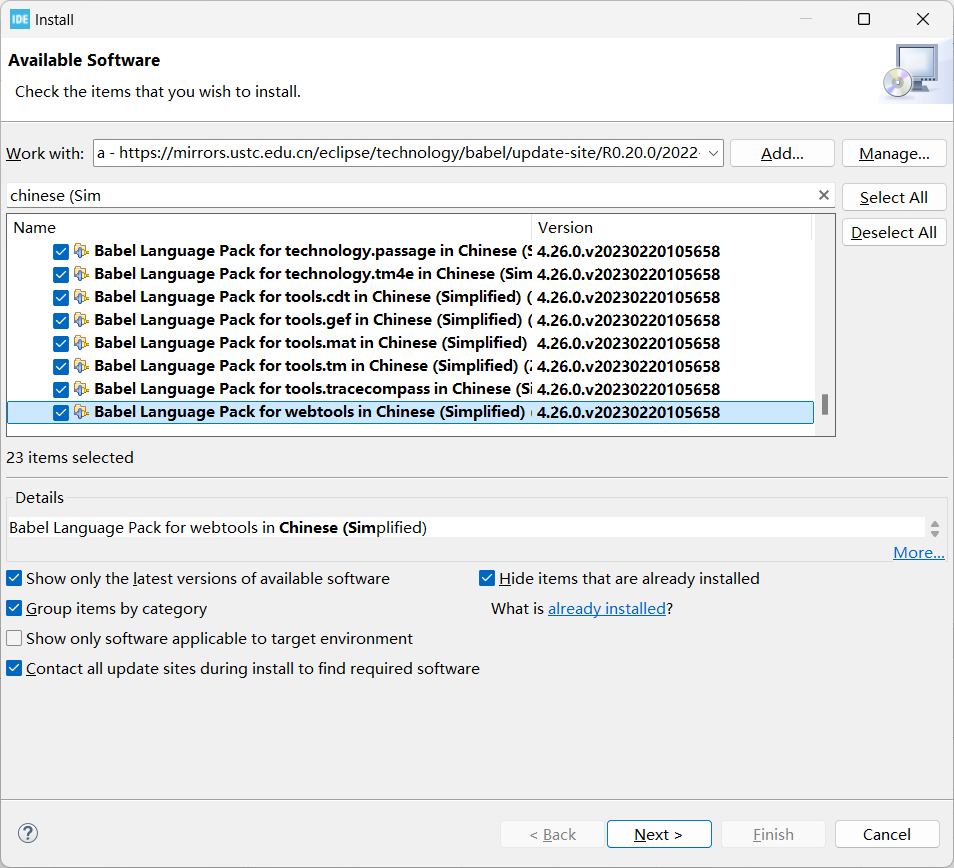
Task: Click the feature icon beside technology.tm4e language pack
Action: coord(82,274)
